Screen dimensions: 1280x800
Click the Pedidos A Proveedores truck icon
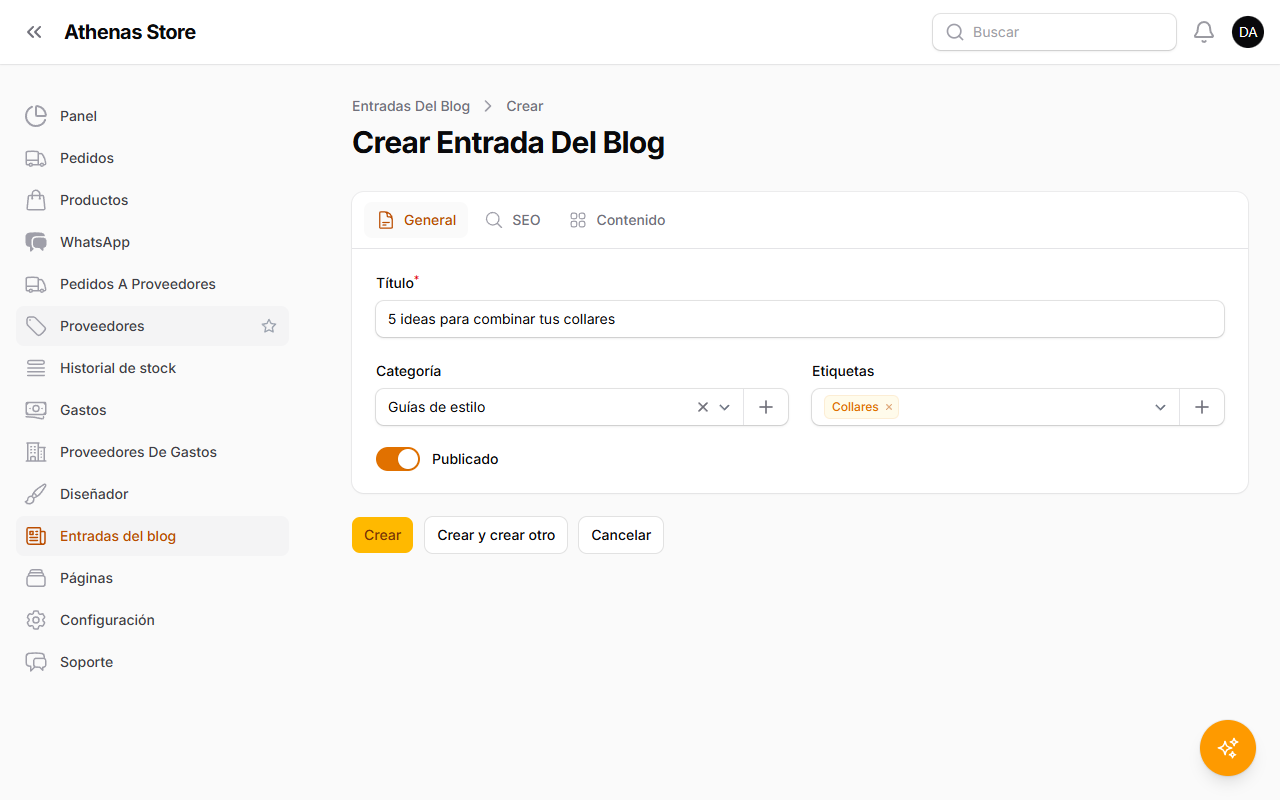(36, 284)
